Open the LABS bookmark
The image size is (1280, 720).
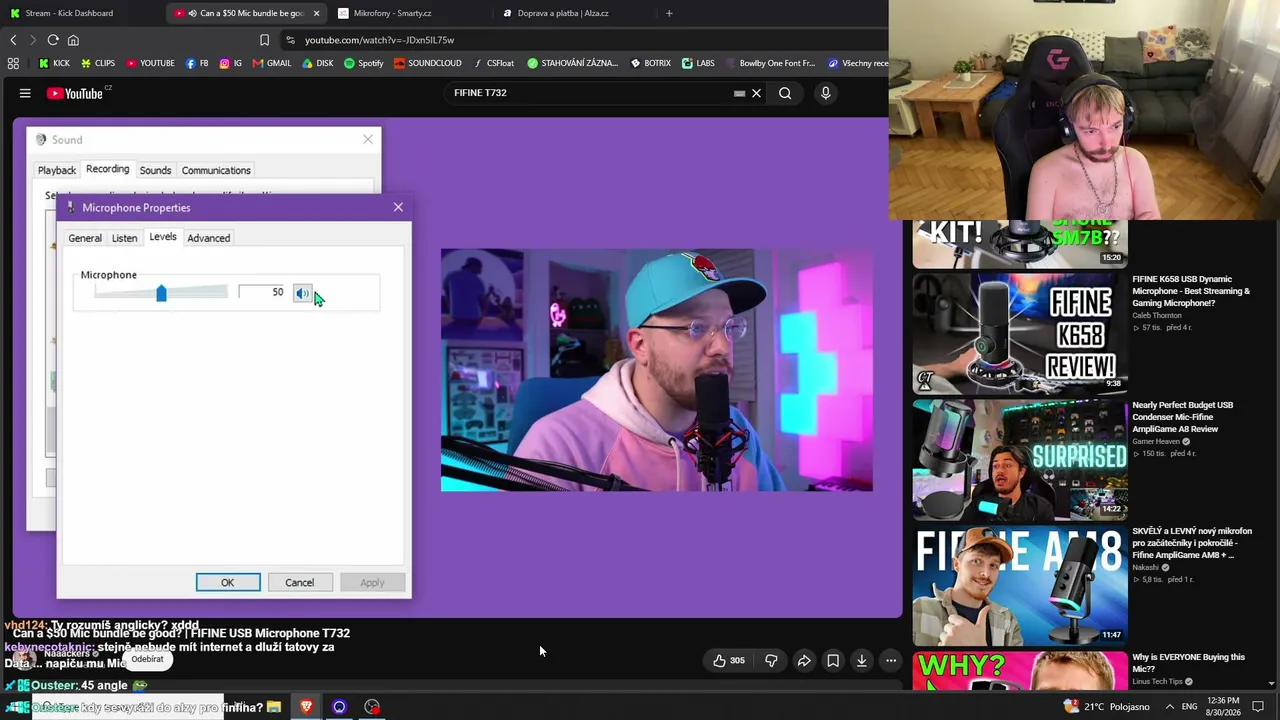coord(698,63)
